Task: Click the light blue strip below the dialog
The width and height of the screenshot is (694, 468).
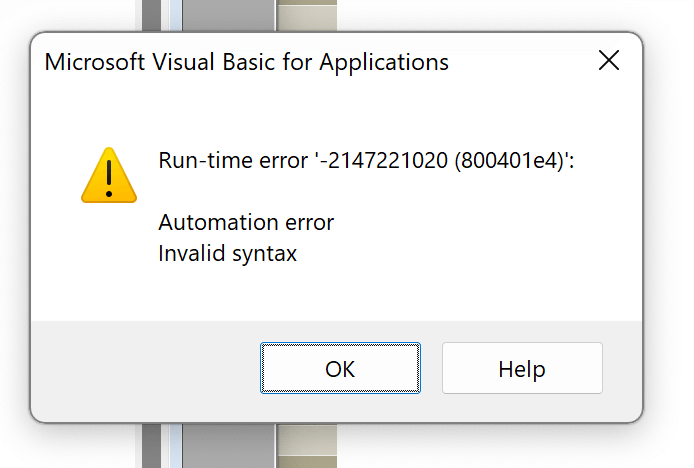Action: (x=175, y=445)
